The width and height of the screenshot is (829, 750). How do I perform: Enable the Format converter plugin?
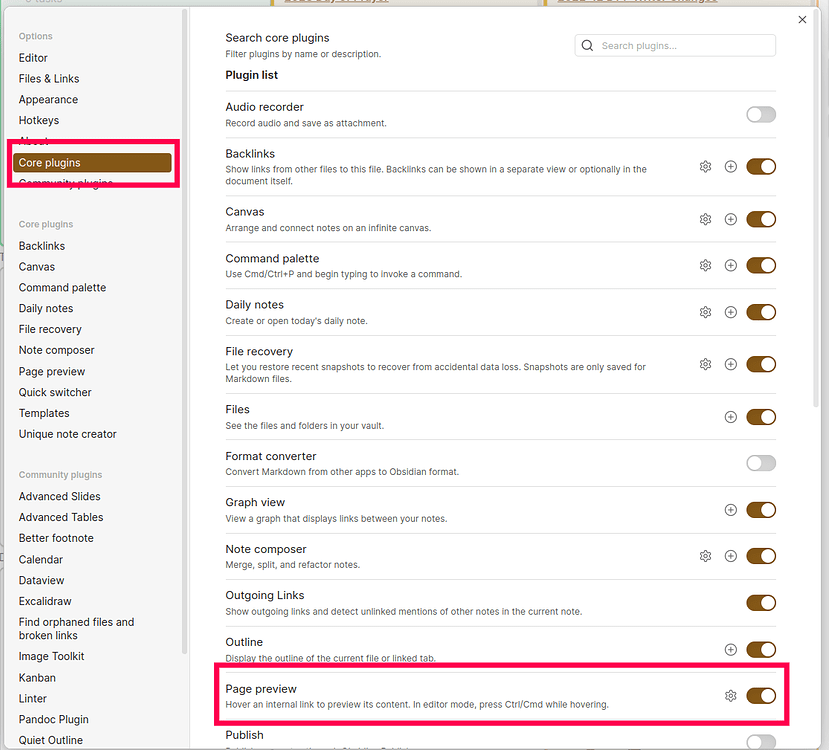pyautogui.click(x=761, y=464)
